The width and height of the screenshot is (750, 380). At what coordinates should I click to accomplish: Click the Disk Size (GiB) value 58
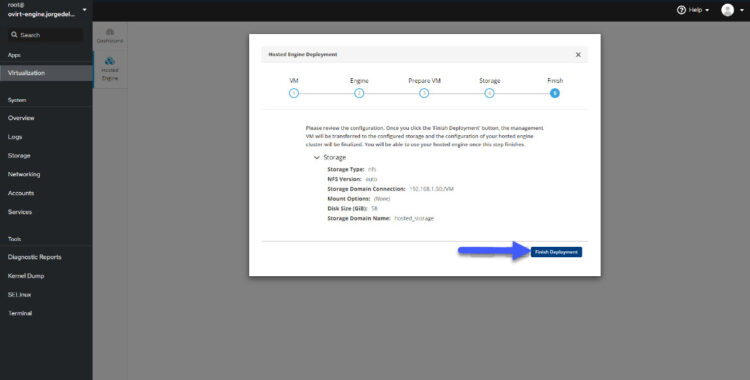[x=375, y=209]
